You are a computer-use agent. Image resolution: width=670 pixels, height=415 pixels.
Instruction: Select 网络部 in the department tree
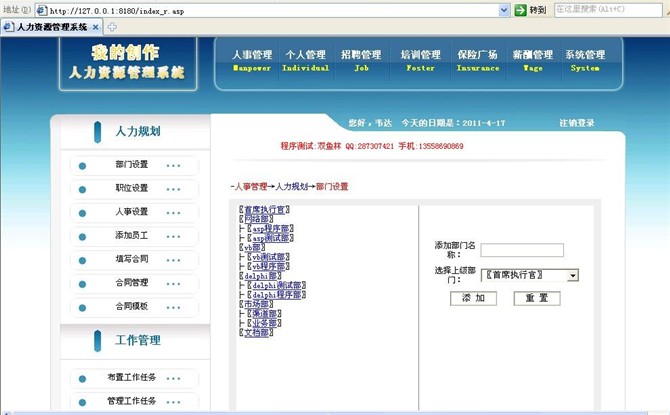(255, 219)
